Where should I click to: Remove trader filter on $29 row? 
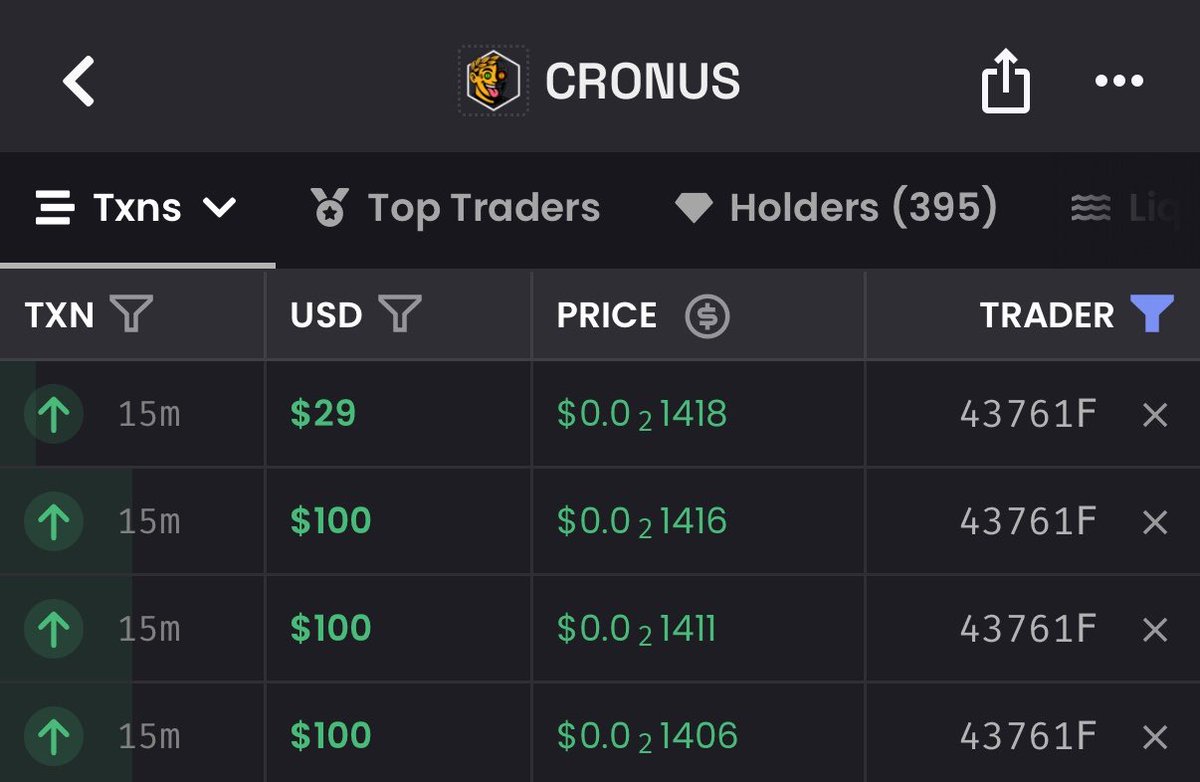click(1155, 414)
